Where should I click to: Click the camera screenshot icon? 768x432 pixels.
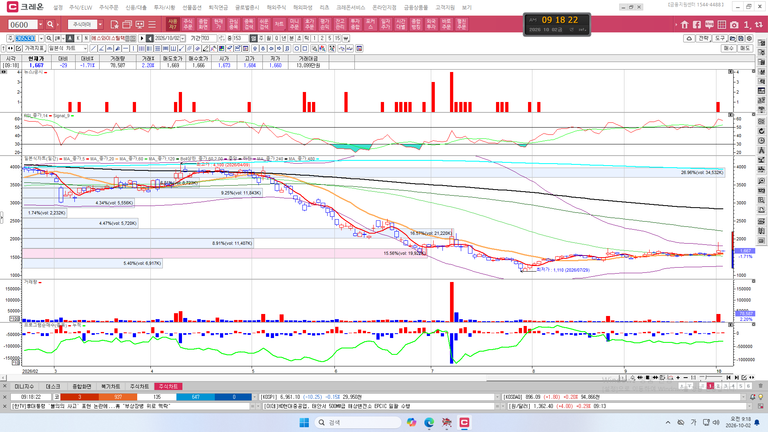(734, 24)
